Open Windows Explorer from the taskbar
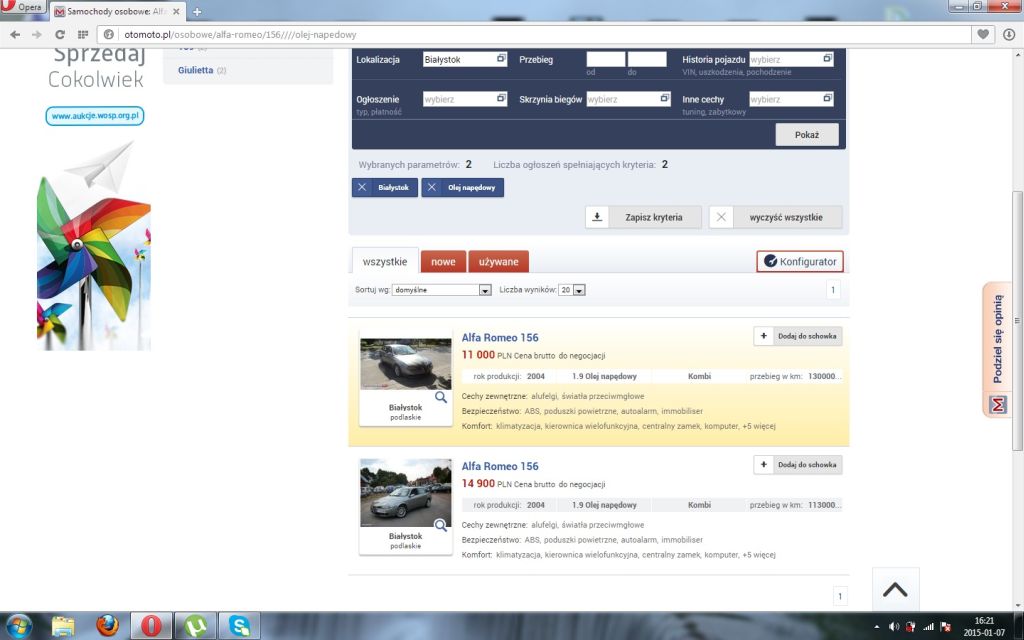This screenshot has width=1024, height=640. (x=63, y=626)
